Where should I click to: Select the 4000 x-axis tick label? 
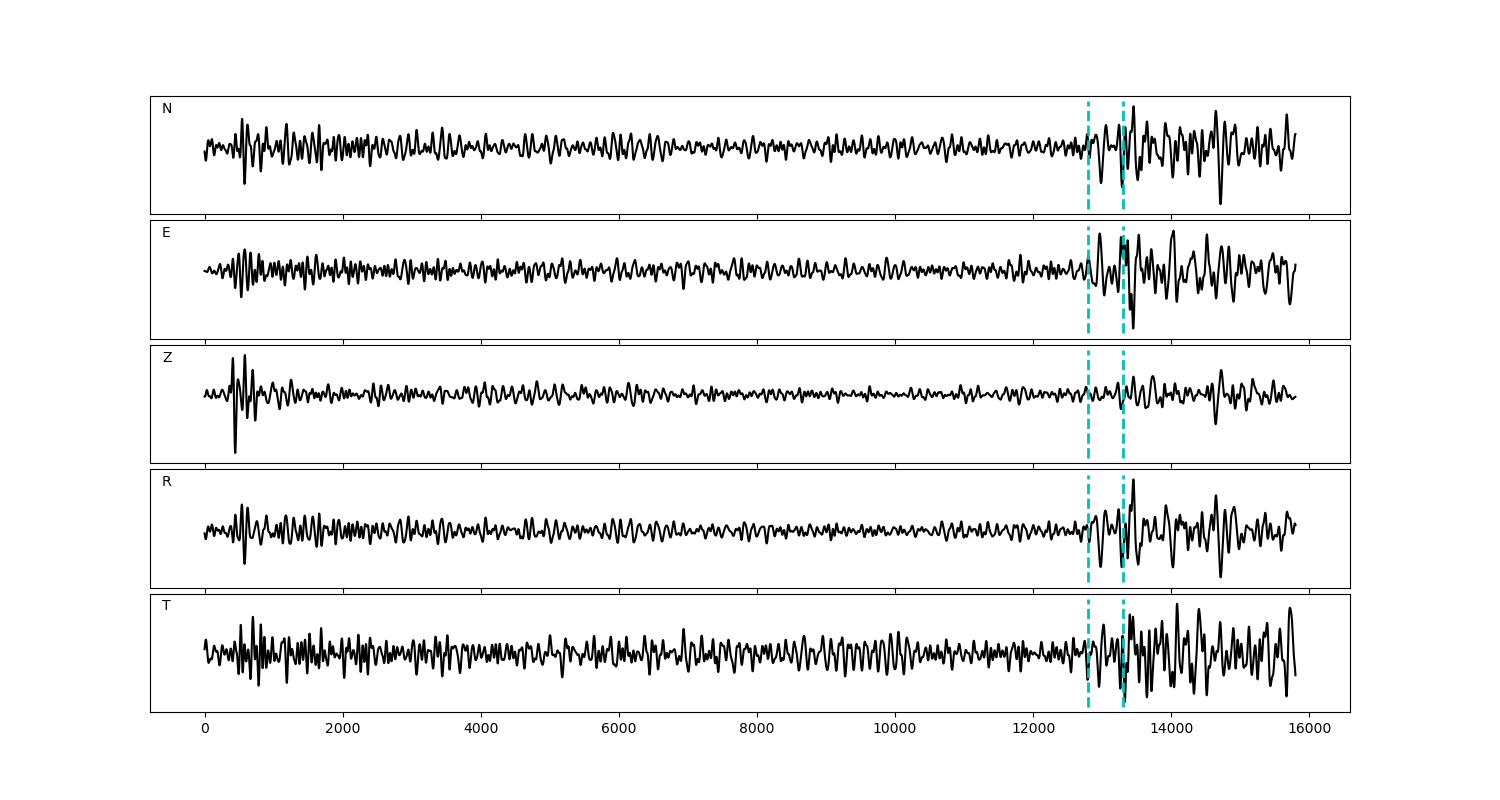[481, 730]
